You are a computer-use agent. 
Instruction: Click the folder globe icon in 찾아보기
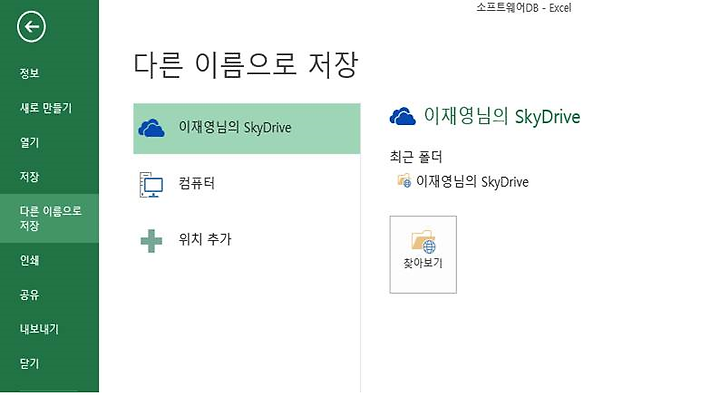[423, 242]
